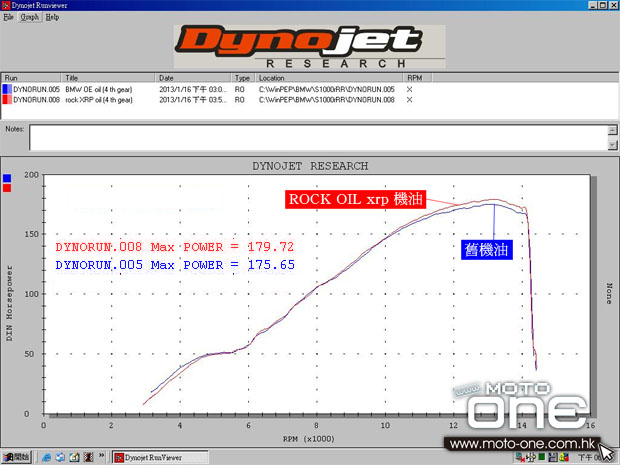Open the File menu
Image resolution: width=620 pixels, height=465 pixels.
tap(8, 17)
